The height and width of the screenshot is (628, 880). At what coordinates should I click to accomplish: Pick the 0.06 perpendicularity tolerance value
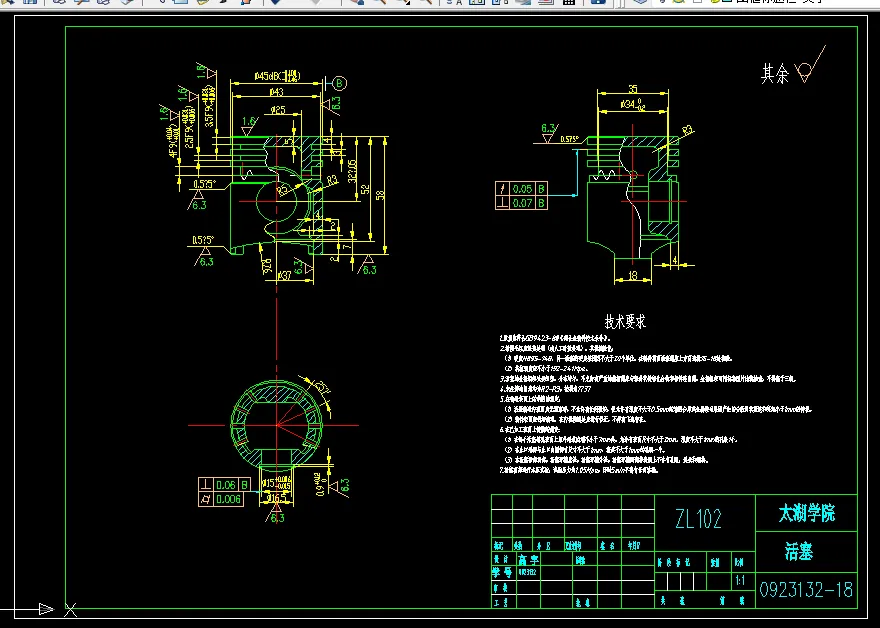[x=226, y=485]
